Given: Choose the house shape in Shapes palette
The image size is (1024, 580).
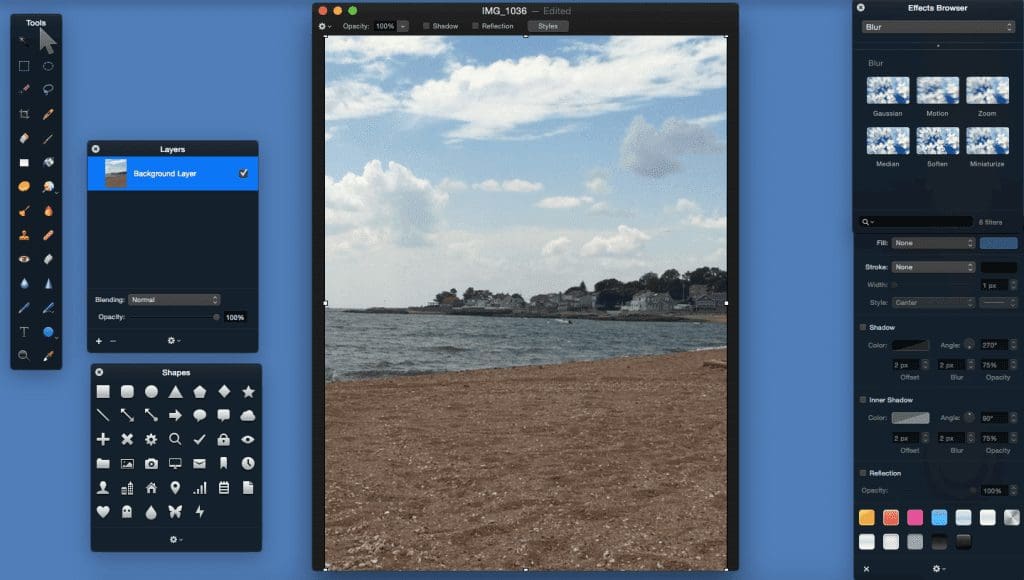Looking at the screenshot, I should pyautogui.click(x=151, y=488).
